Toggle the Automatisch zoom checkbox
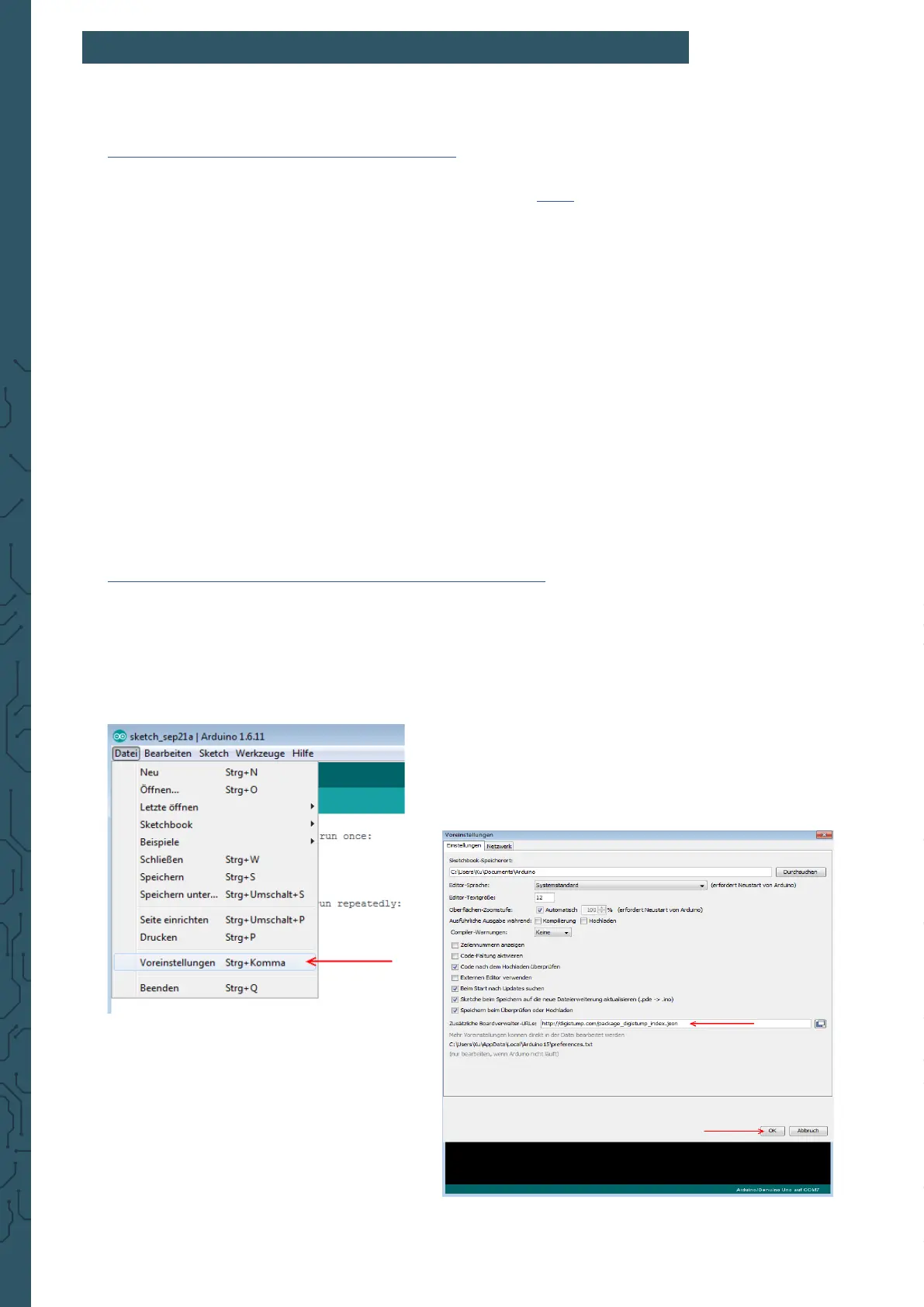 pyautogui.click(x=540, y=910)
